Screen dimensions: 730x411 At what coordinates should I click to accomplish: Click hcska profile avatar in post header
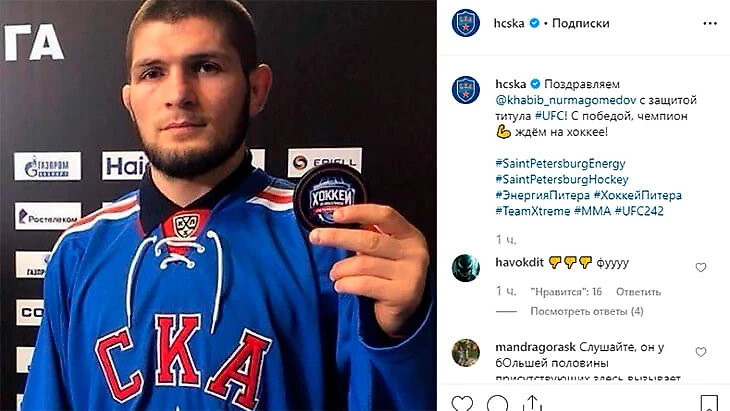(x=465, y=23)
